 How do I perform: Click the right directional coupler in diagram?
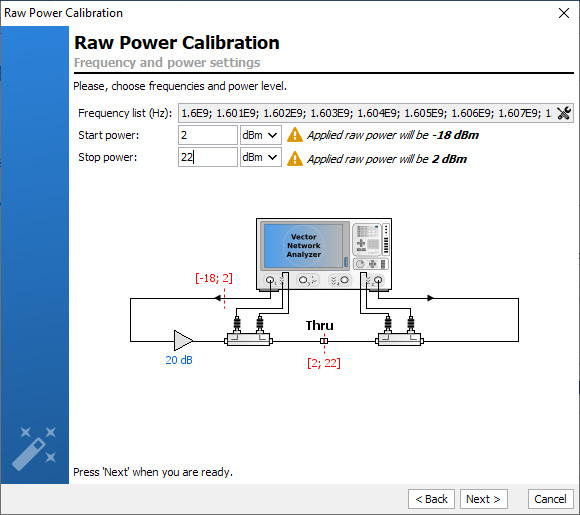coord(399,339)
